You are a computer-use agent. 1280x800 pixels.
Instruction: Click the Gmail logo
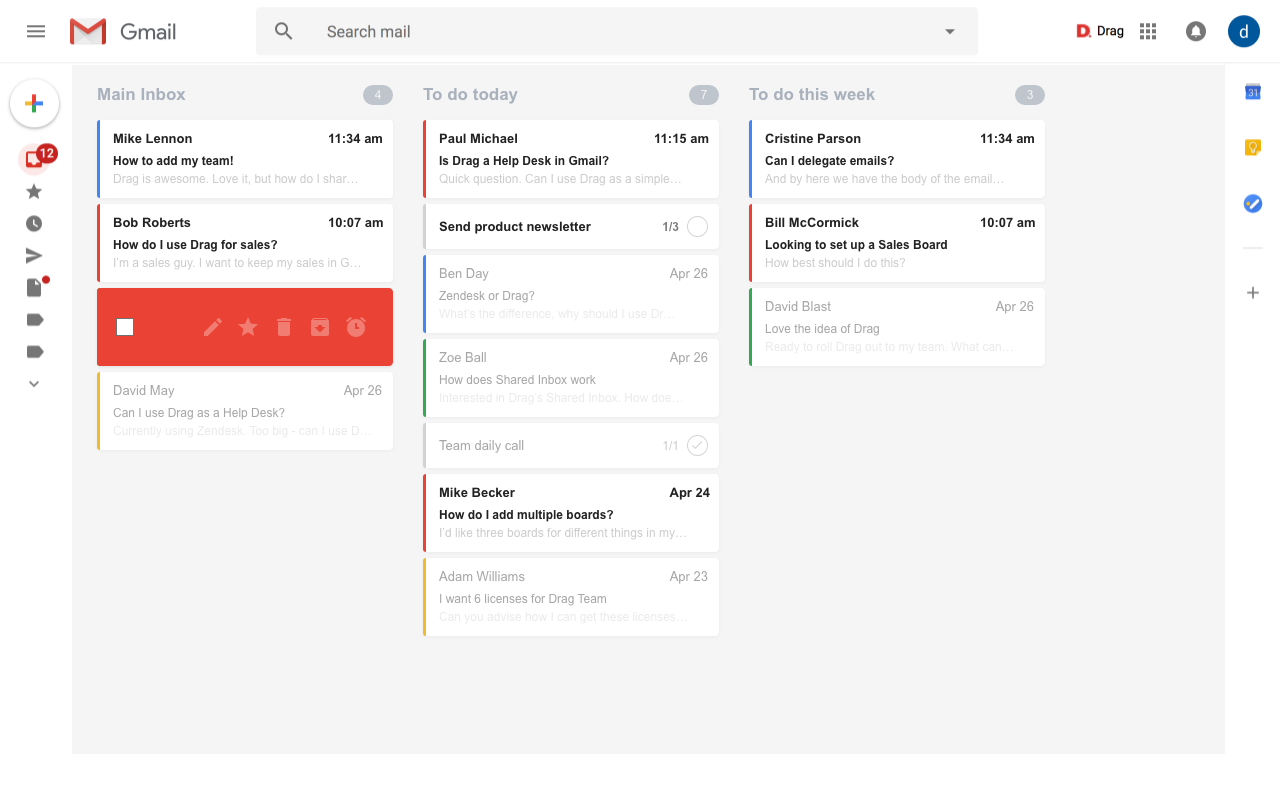click(123, 32)
